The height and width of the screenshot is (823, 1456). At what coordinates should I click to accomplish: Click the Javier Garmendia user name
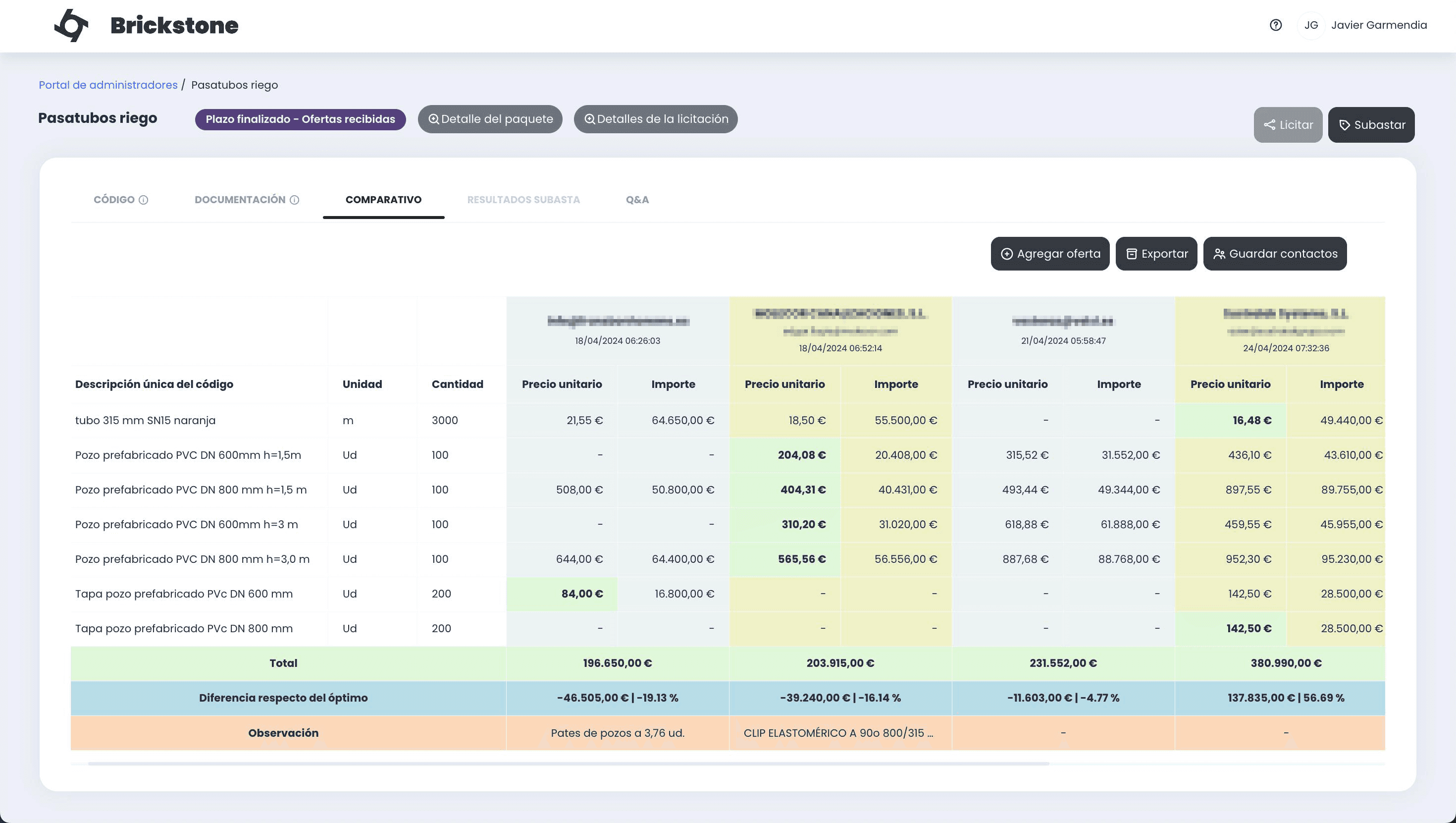pos(1379,25)
